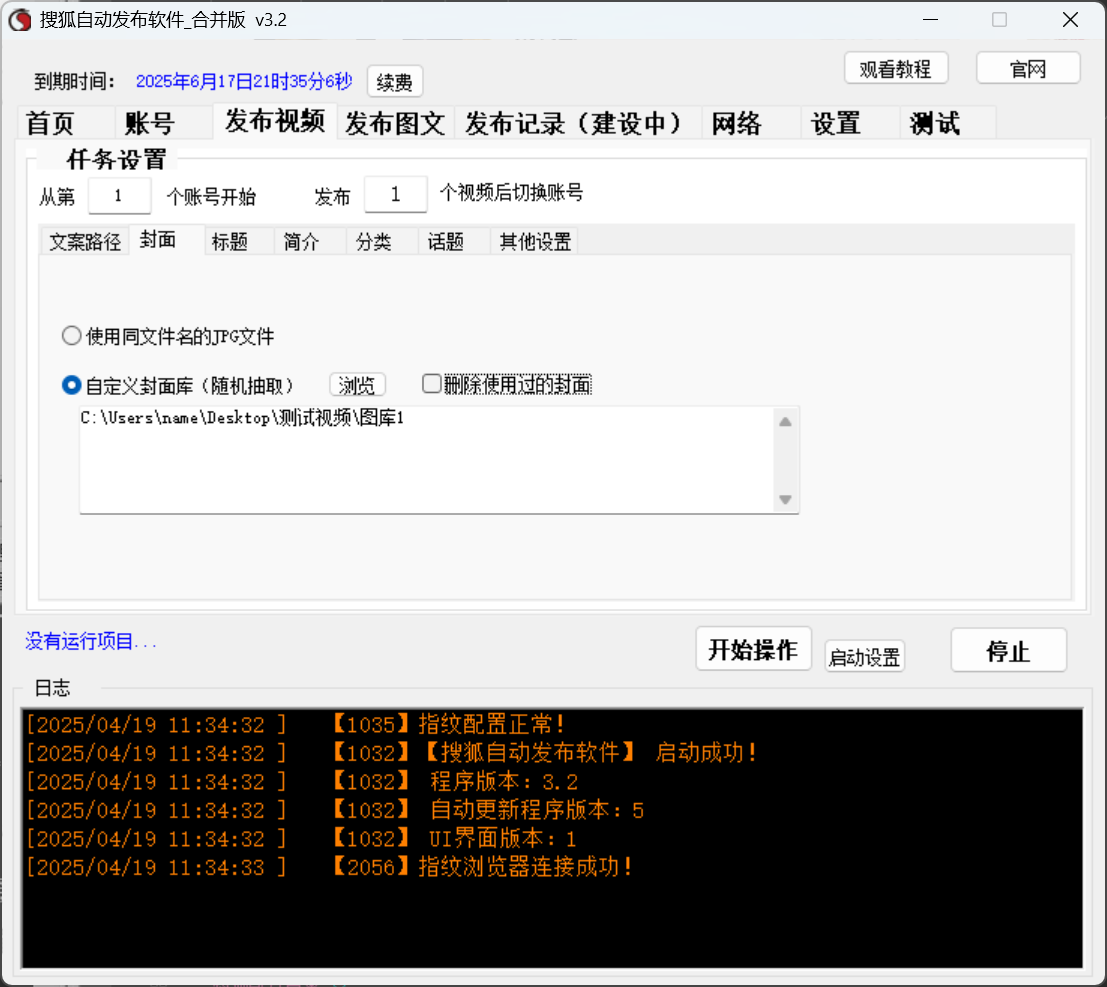Click log line UI界面版本：1
The height and width of the screenshot is (987, 1107).
point(503,839)
